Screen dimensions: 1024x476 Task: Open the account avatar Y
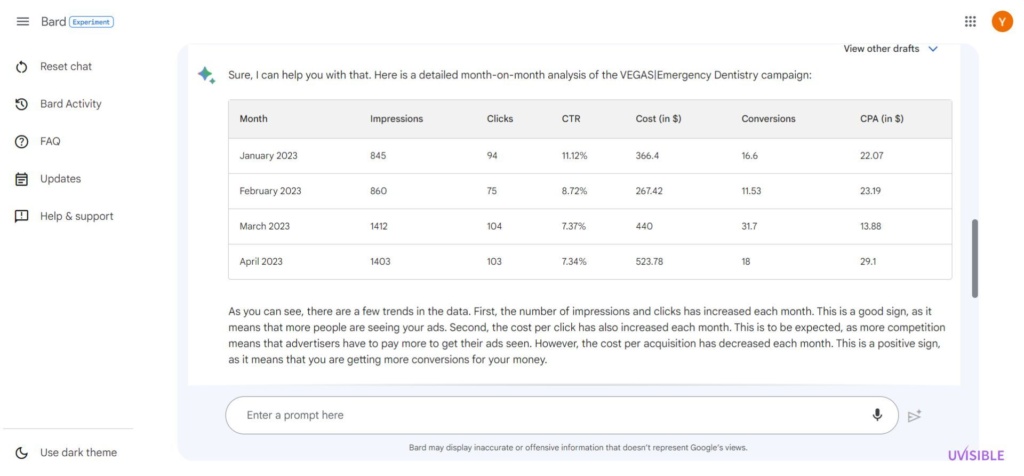pos(1002,22)
